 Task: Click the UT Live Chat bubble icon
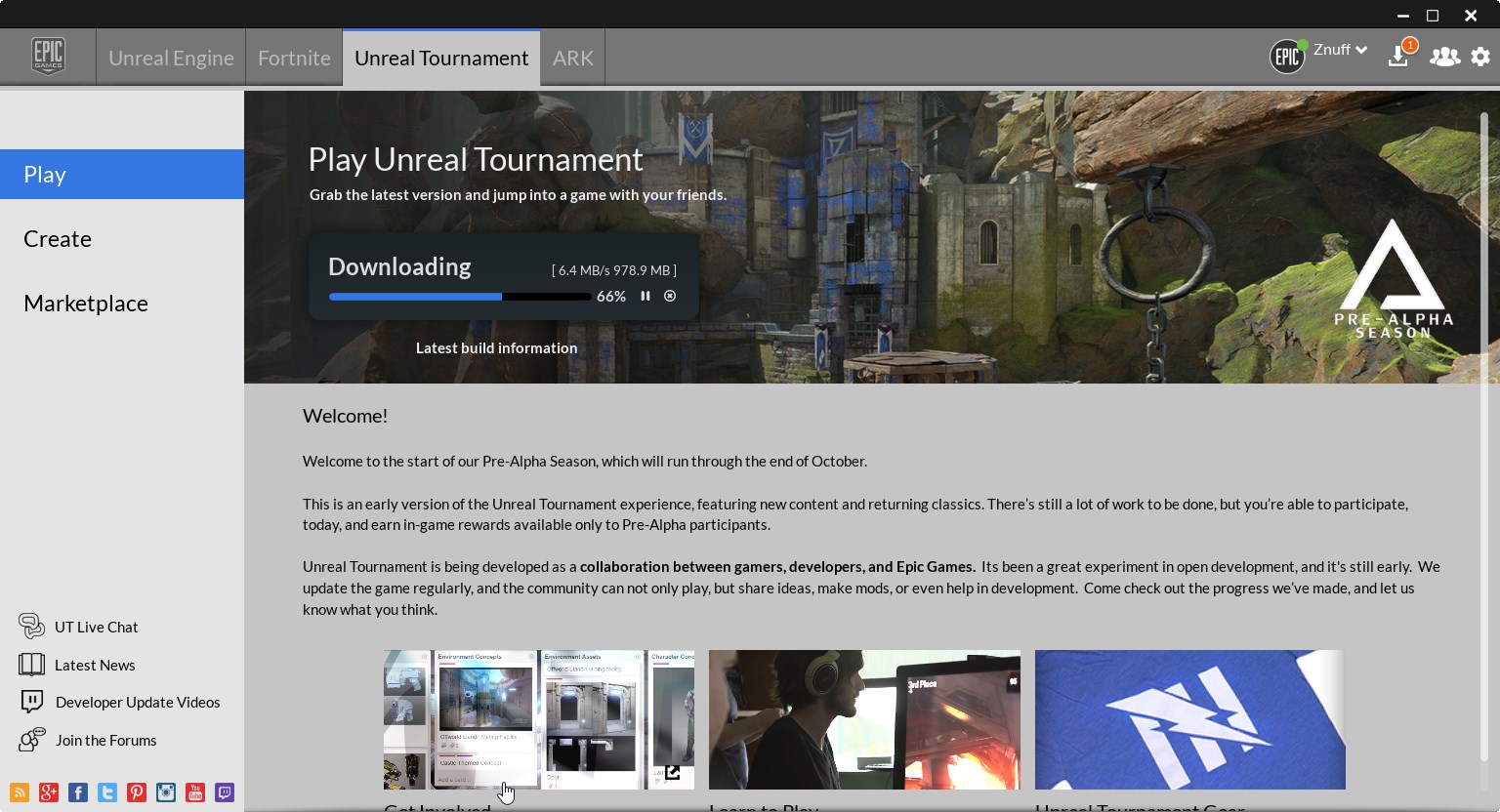pos(31,626)
